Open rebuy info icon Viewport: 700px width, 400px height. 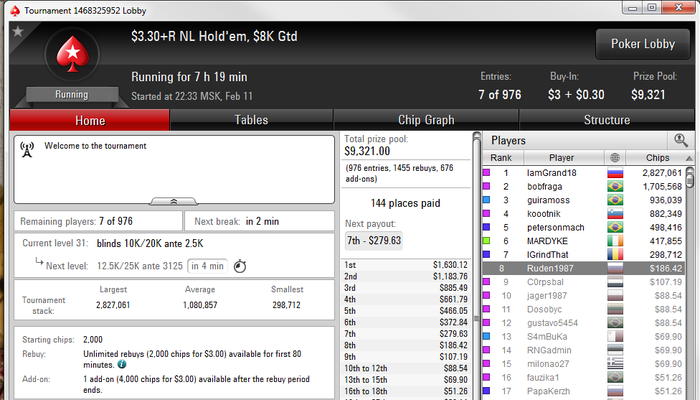click(x=121, y=365)
